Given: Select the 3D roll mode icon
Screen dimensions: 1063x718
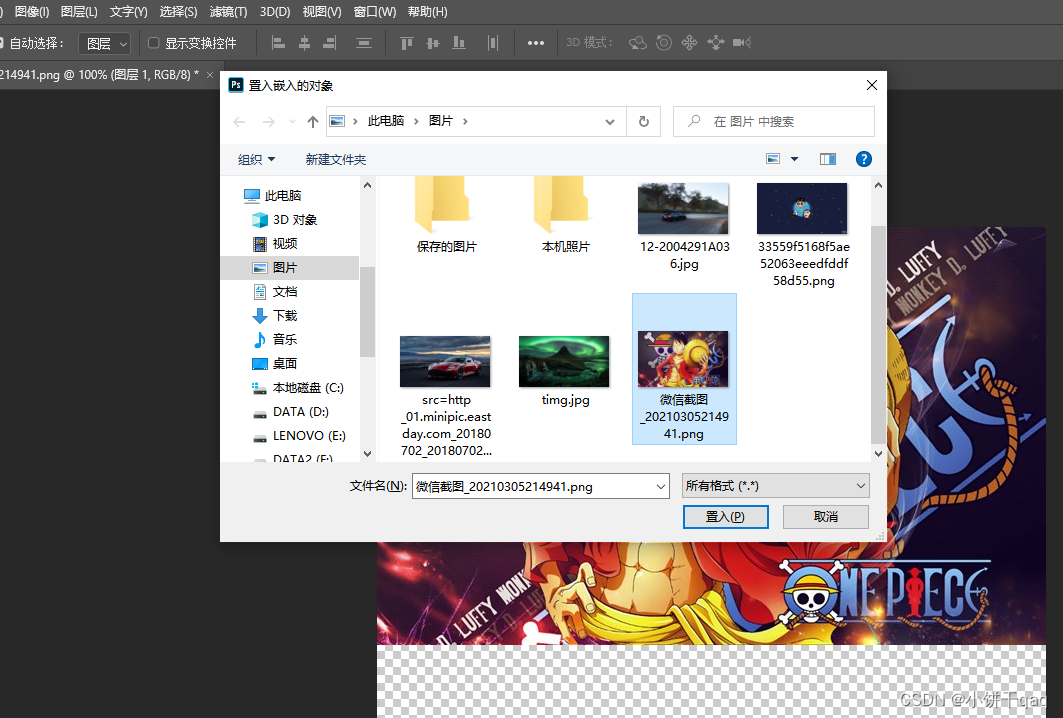Looking at the screenshot, I should click(x=664, y=43).
